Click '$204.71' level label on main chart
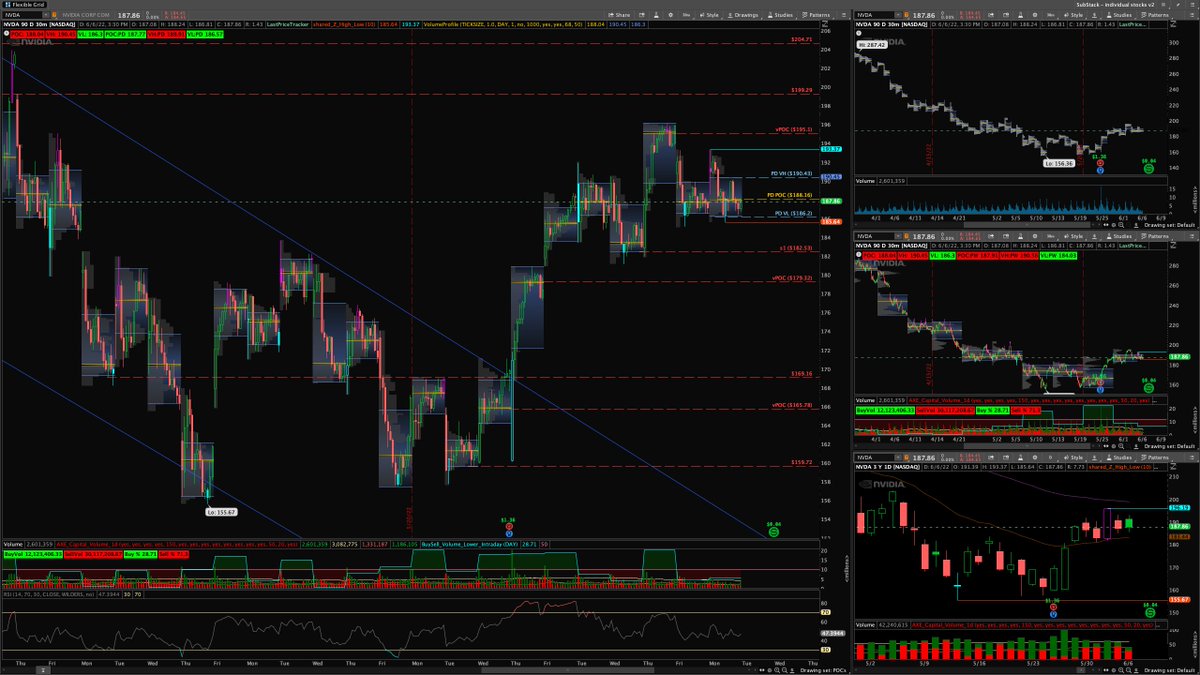The height and width of the screenshot is (675, 1200). pyautogui.click(x=802, y=39)
